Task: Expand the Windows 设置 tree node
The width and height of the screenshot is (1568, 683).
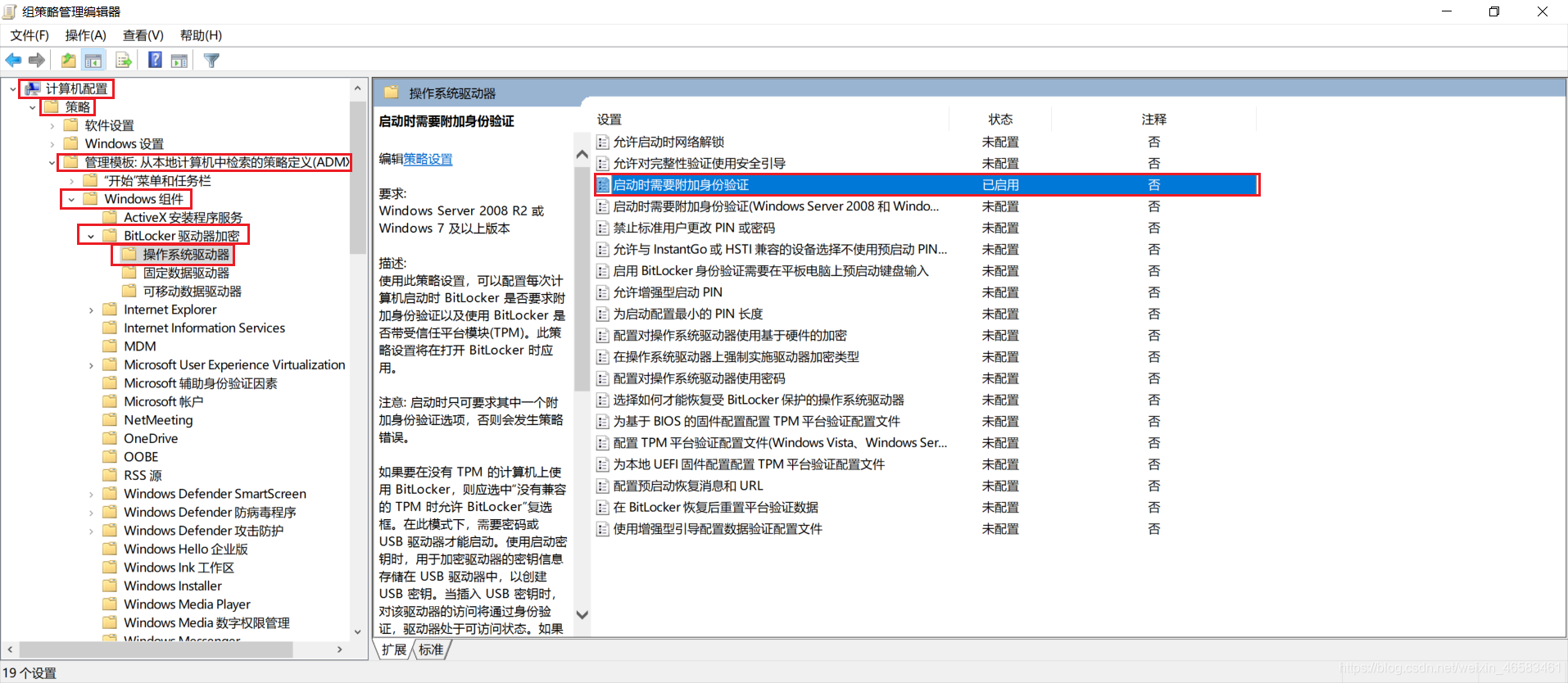Action: tap(52, 144)
